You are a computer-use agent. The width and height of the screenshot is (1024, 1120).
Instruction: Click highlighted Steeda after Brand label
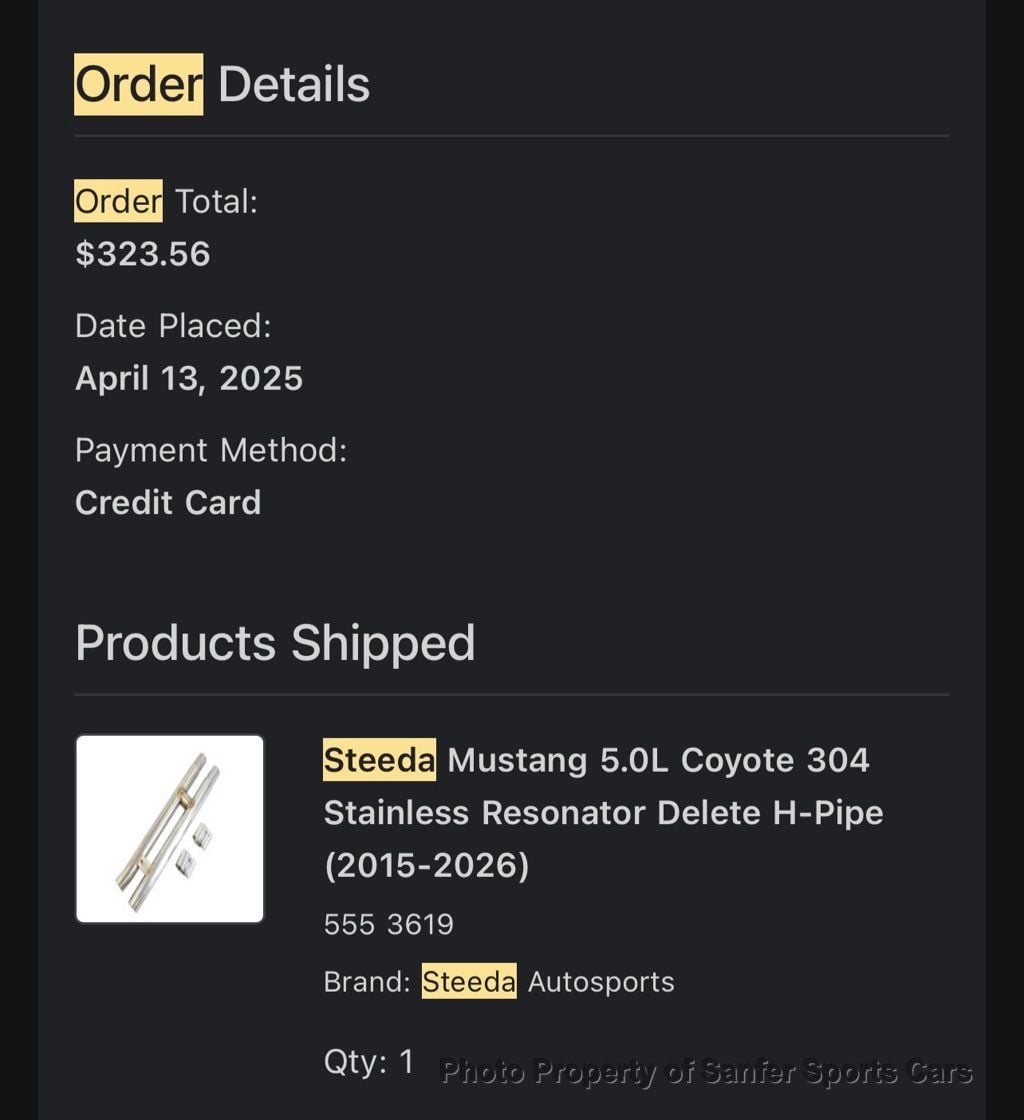click(x=469, y=982)
